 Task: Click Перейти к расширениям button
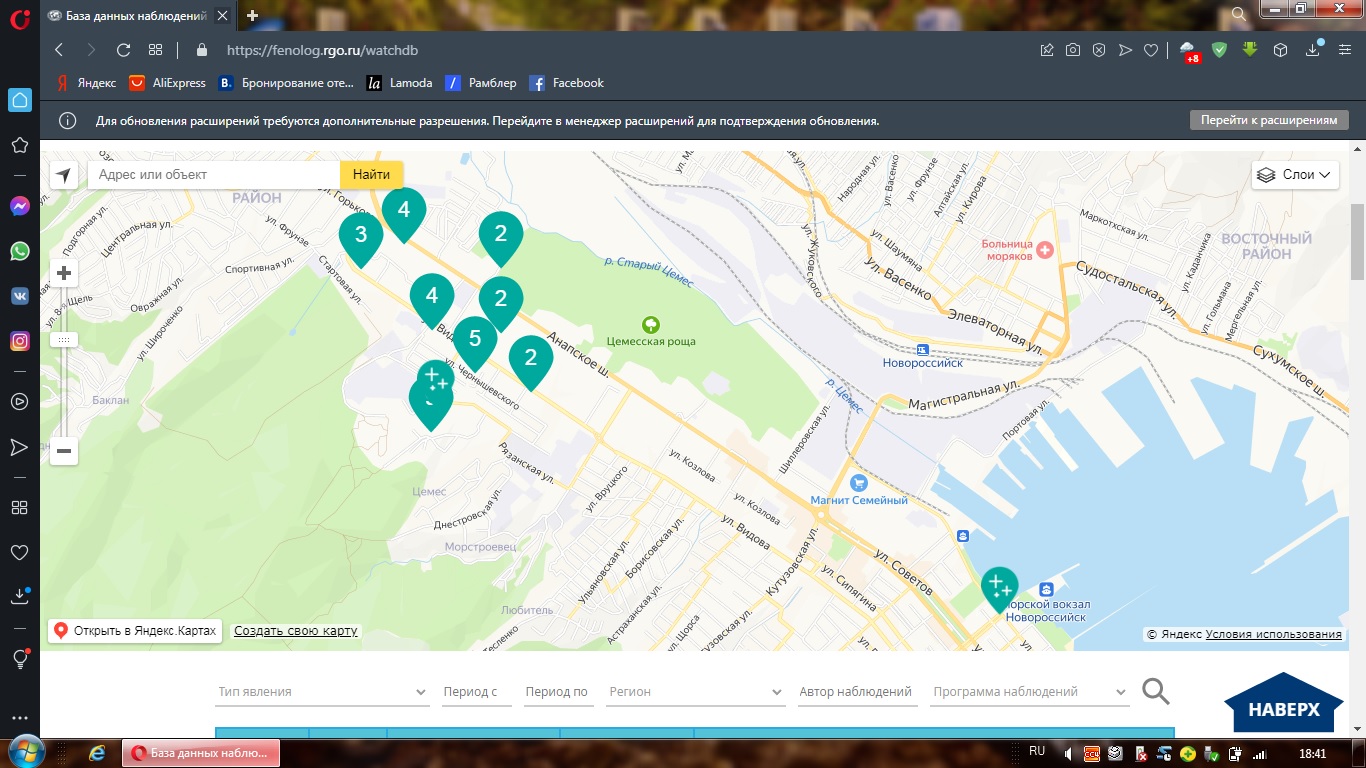[x=1268, y=120]
